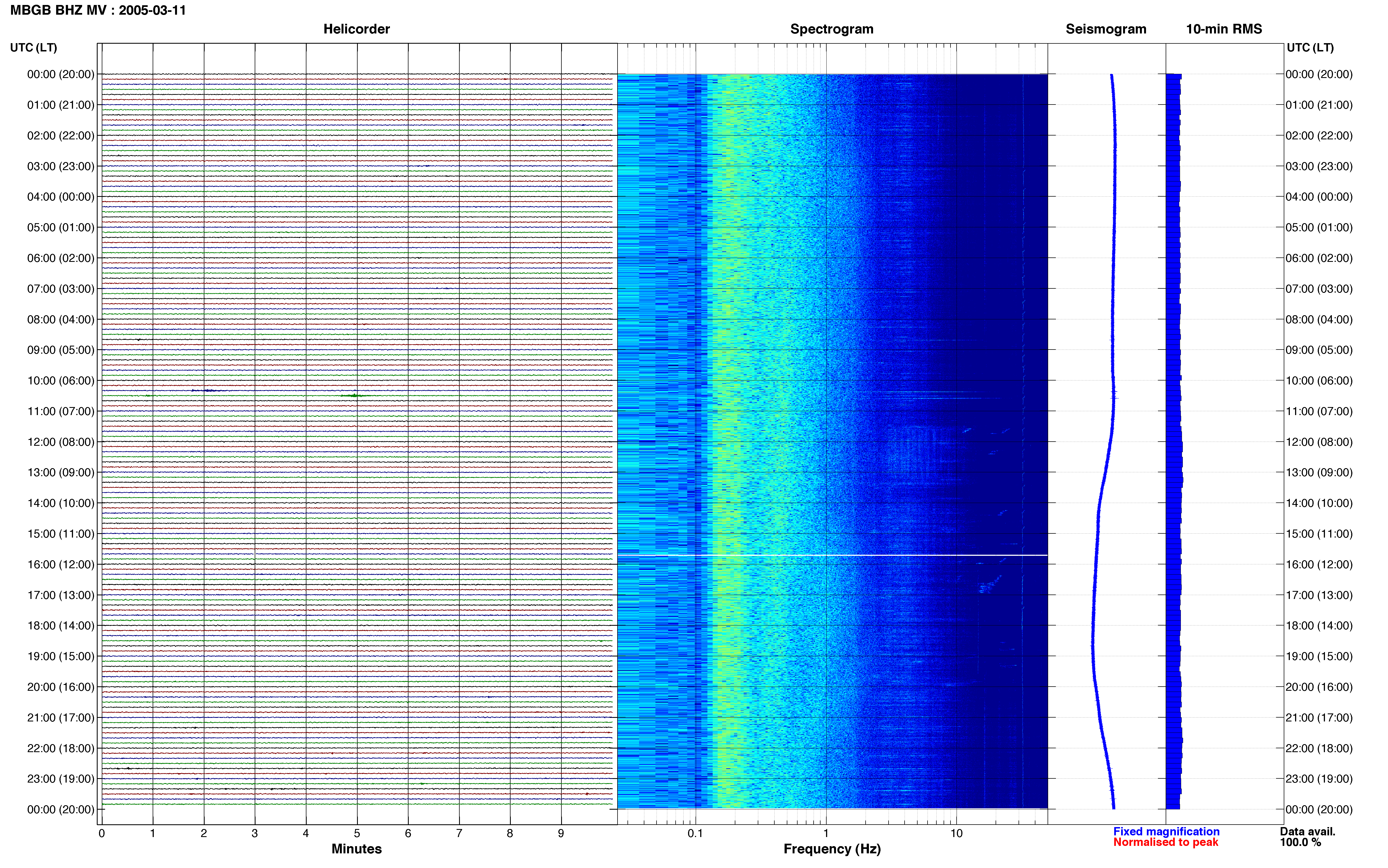Click the left '04:00 (00:00)' time label
Image resolution: width=1388 pixels, height=868 pixels.
pos(61,197)
